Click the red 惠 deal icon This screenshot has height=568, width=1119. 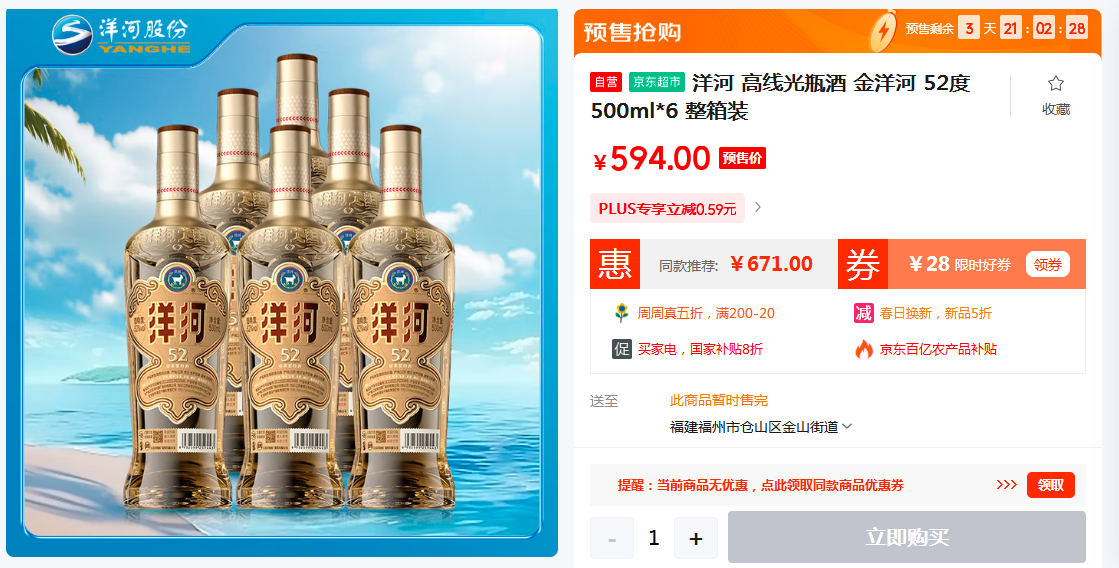coord(614,264)
